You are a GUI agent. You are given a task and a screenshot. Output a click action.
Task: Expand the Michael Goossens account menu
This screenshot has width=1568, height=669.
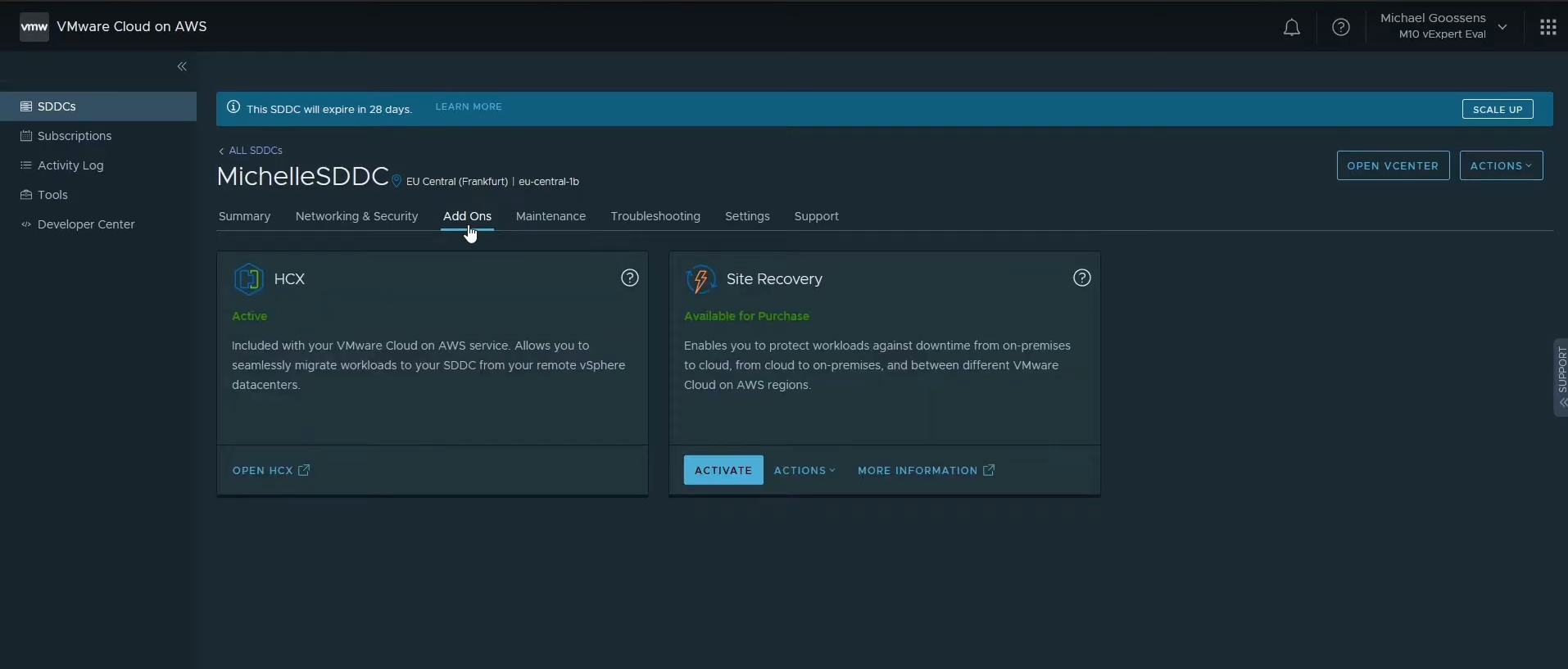[1443, 26]
